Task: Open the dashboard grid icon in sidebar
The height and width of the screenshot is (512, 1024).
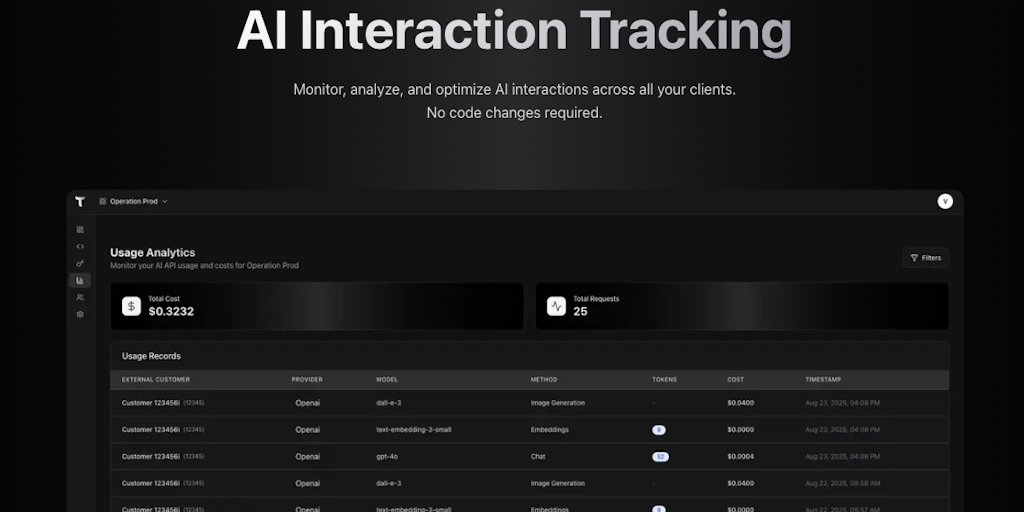Action: pyautogui.click(x=80, y=230)
